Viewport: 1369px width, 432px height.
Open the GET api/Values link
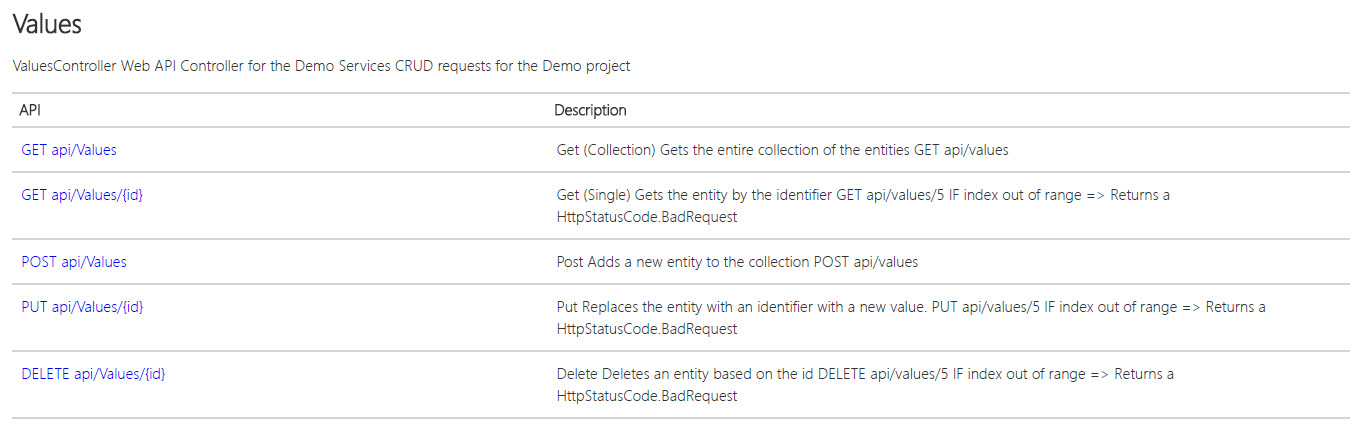pyautogui.click(x=69, y=150)
